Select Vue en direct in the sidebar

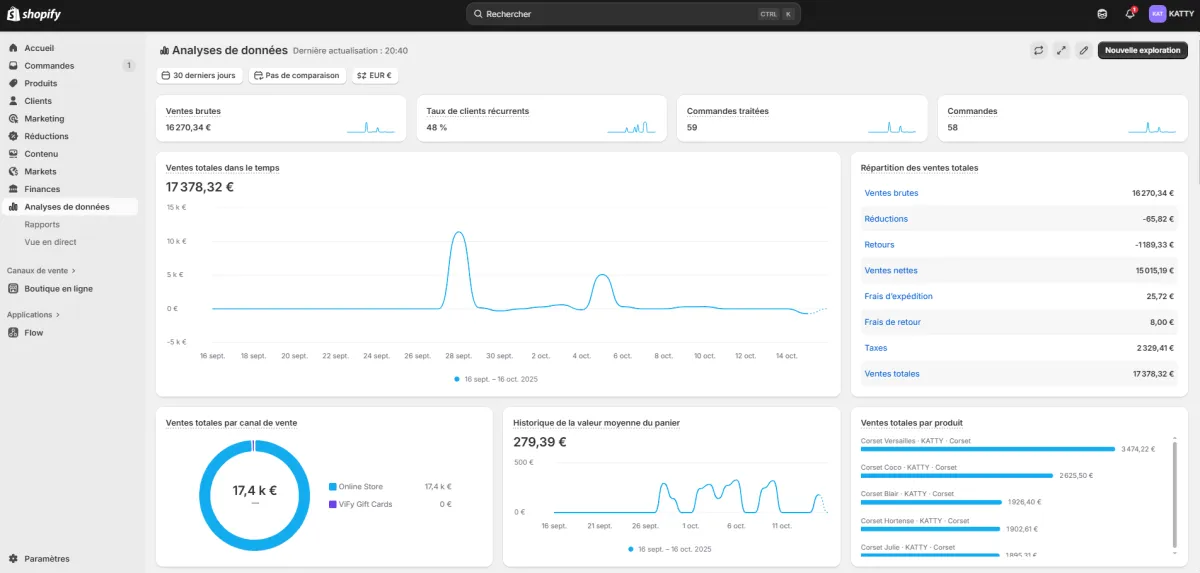(50, 242)
